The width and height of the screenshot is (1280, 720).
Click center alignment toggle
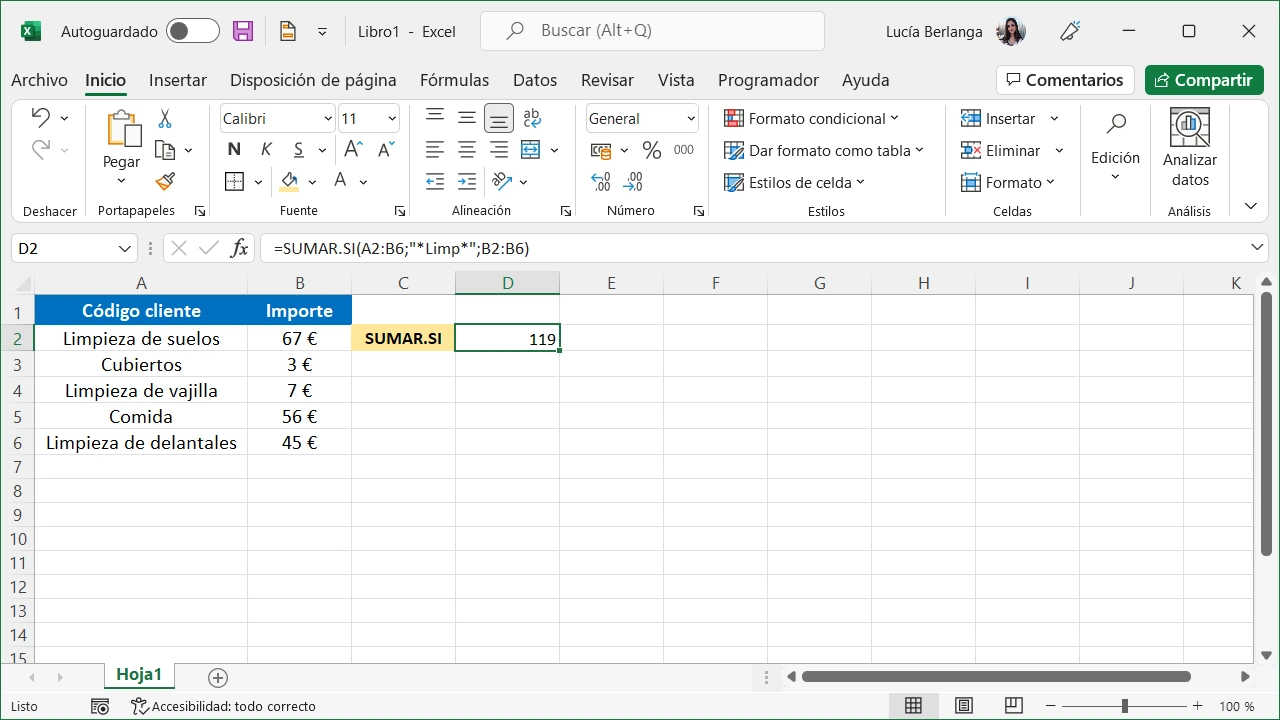tap(466, 149)
